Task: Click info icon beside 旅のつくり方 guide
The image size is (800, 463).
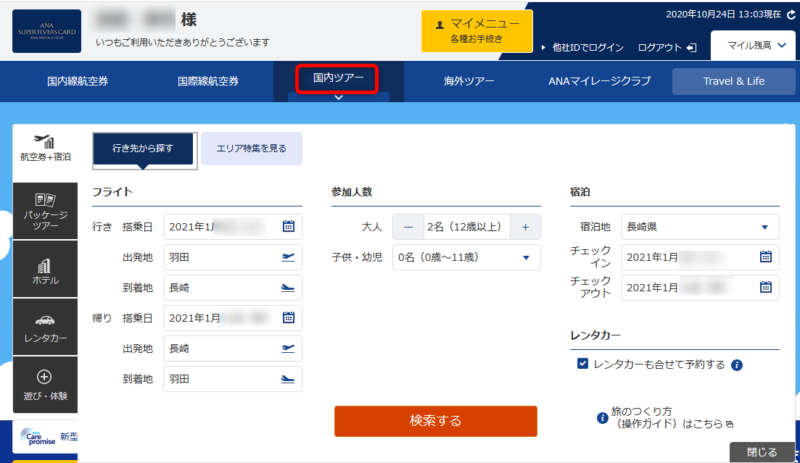Action: pos(603,418)
